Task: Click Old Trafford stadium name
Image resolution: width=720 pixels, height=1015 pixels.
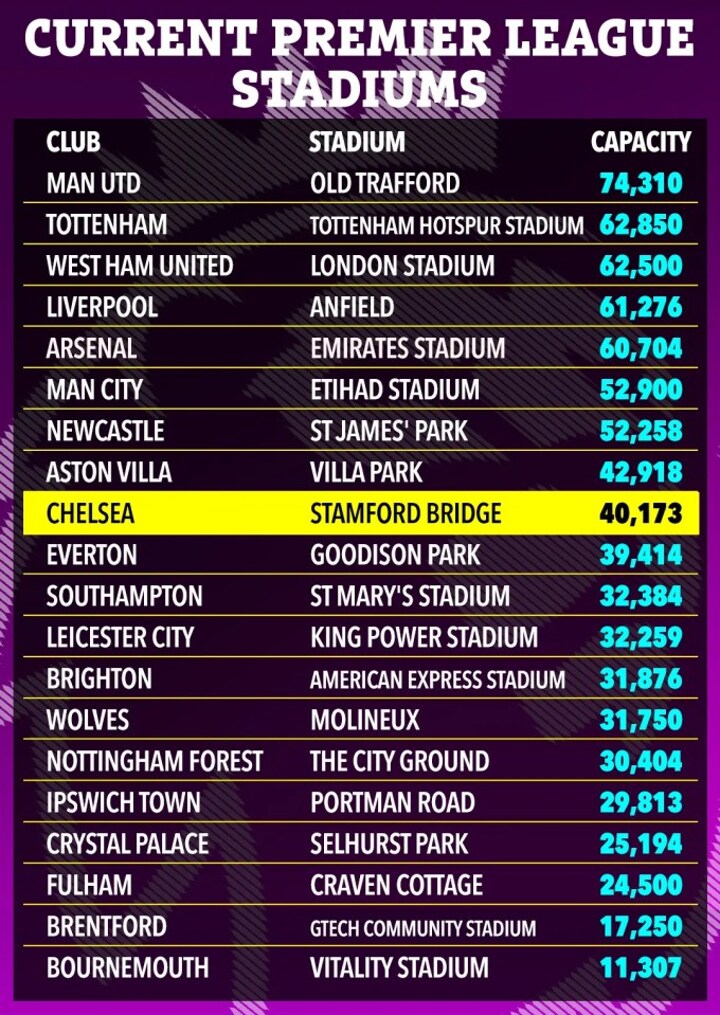Action: [385, 184]
